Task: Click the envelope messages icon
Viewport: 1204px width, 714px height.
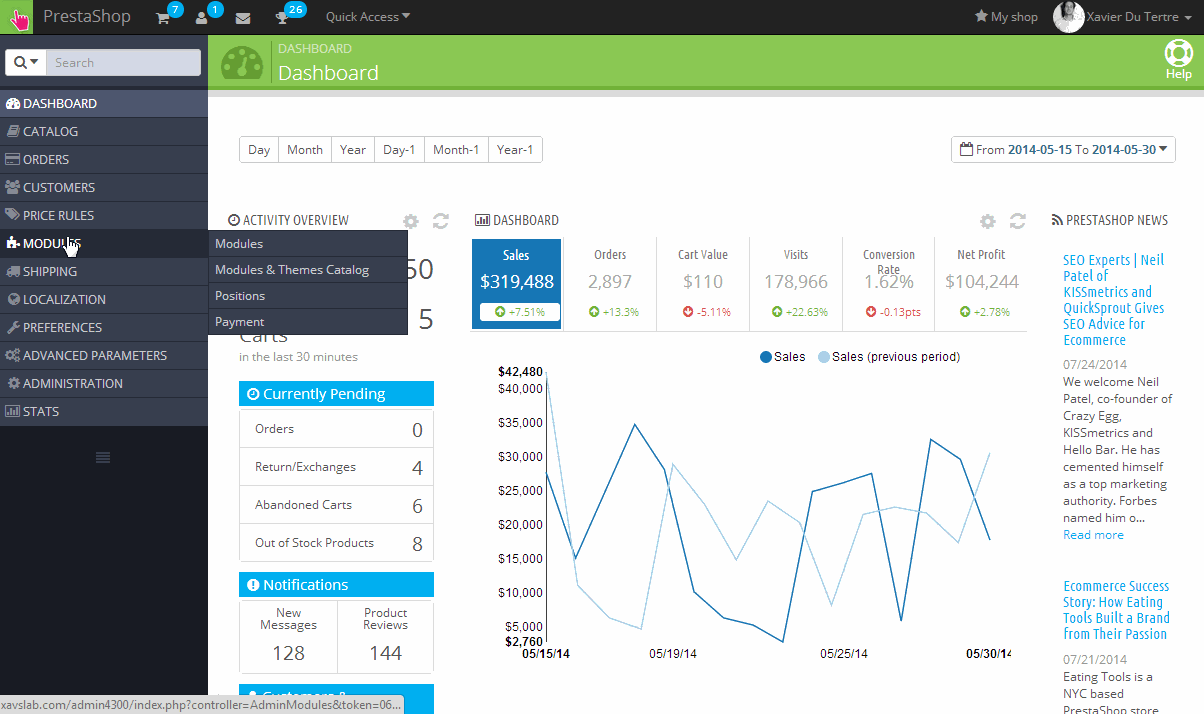Action: pos(243,18)
